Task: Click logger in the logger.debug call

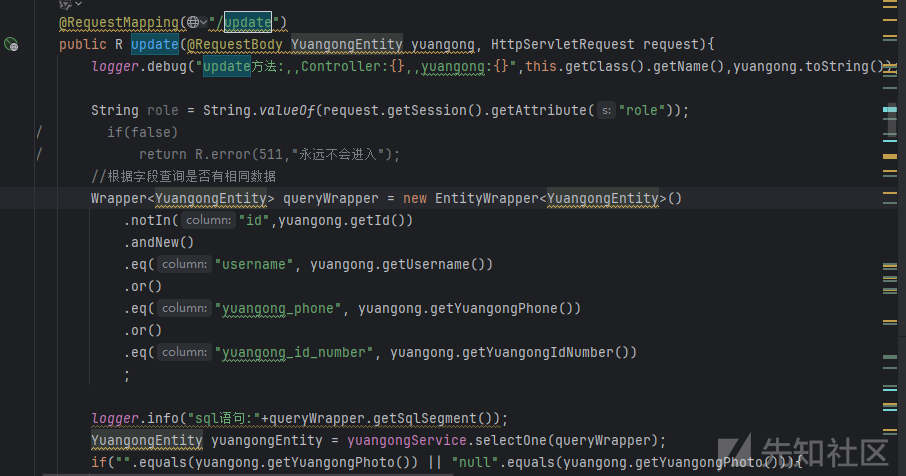Action: pyautogui.click(x=115, y=66)
